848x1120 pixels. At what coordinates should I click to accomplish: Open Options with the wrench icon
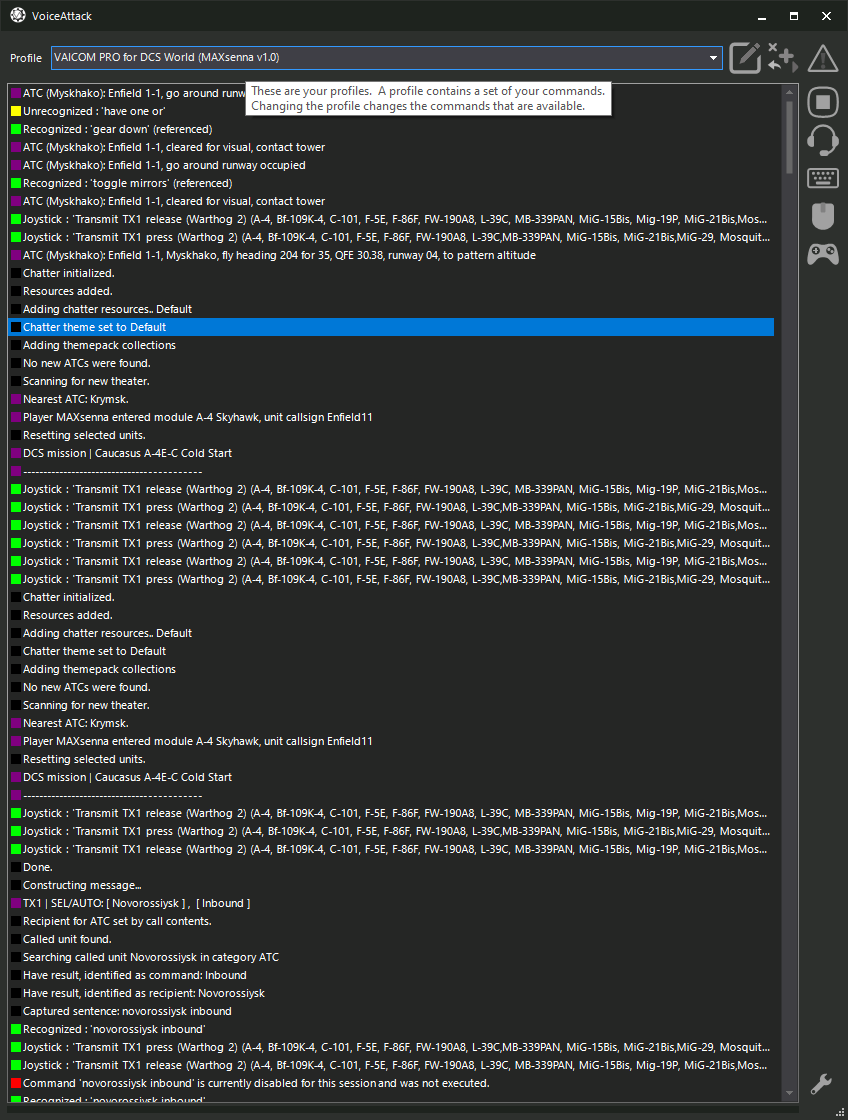pos(822,1084)
